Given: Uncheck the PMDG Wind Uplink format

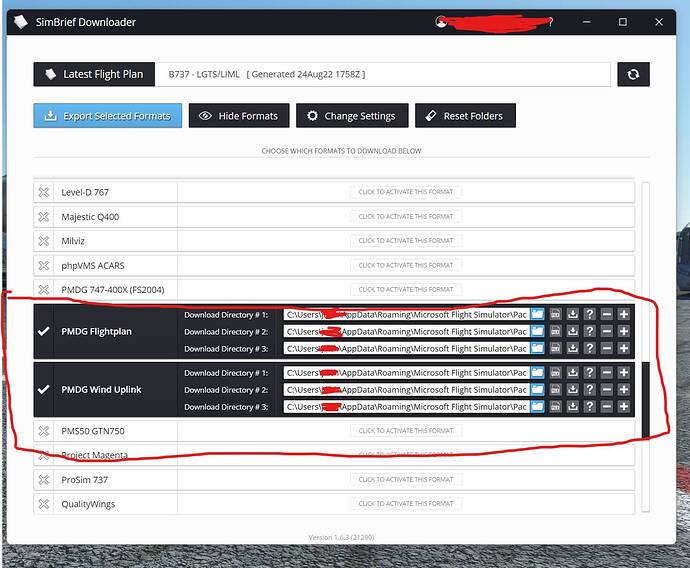Looking at the screenshot, I should 43,390.
